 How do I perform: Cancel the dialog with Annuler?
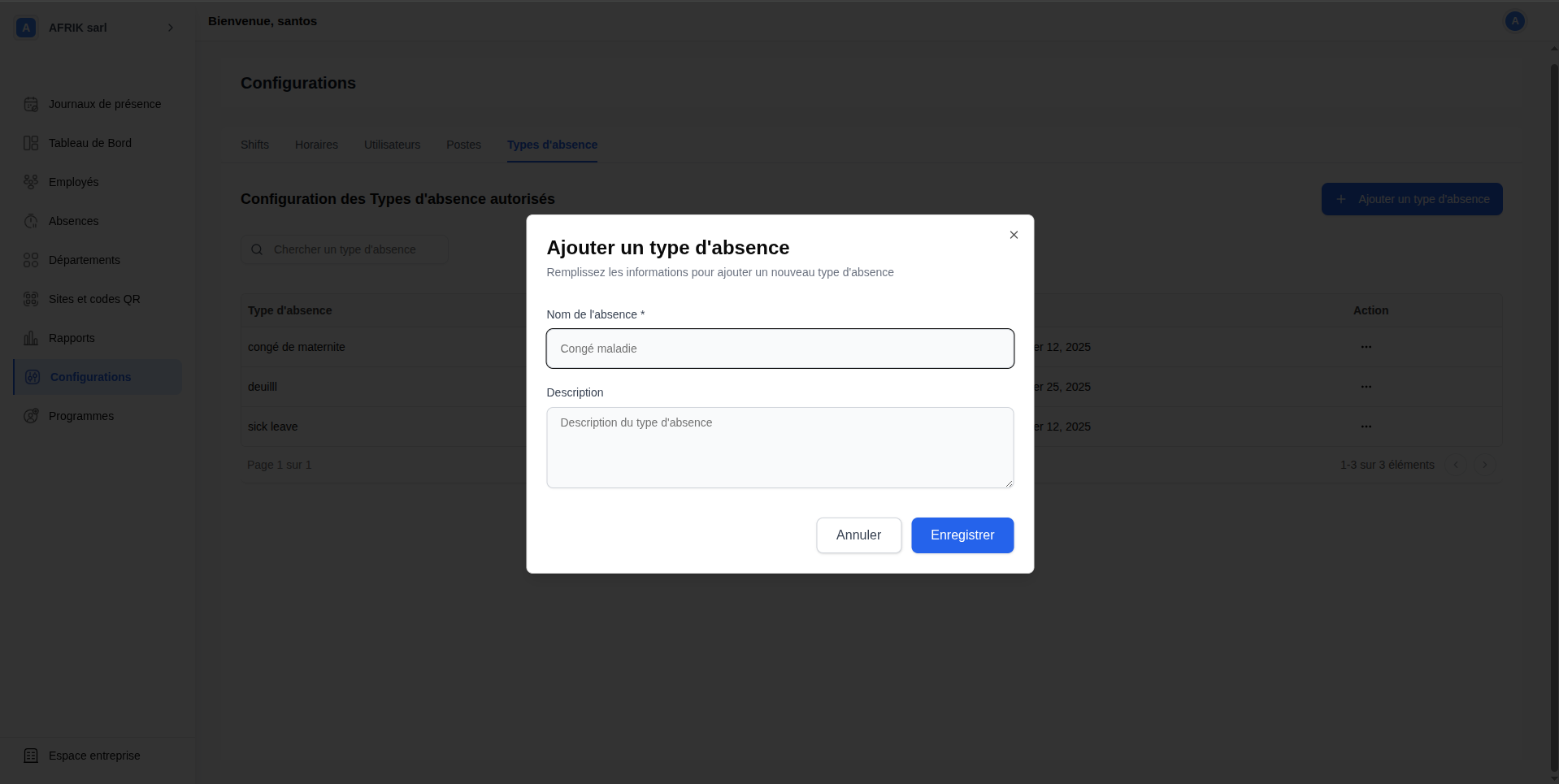point(858,535)
